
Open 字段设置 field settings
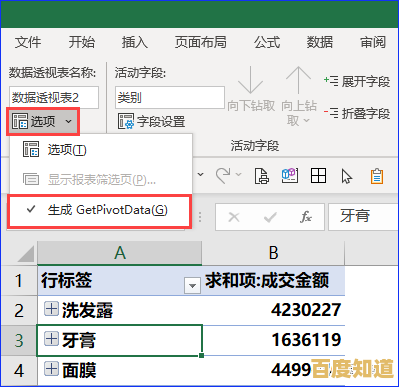(151, 121)
